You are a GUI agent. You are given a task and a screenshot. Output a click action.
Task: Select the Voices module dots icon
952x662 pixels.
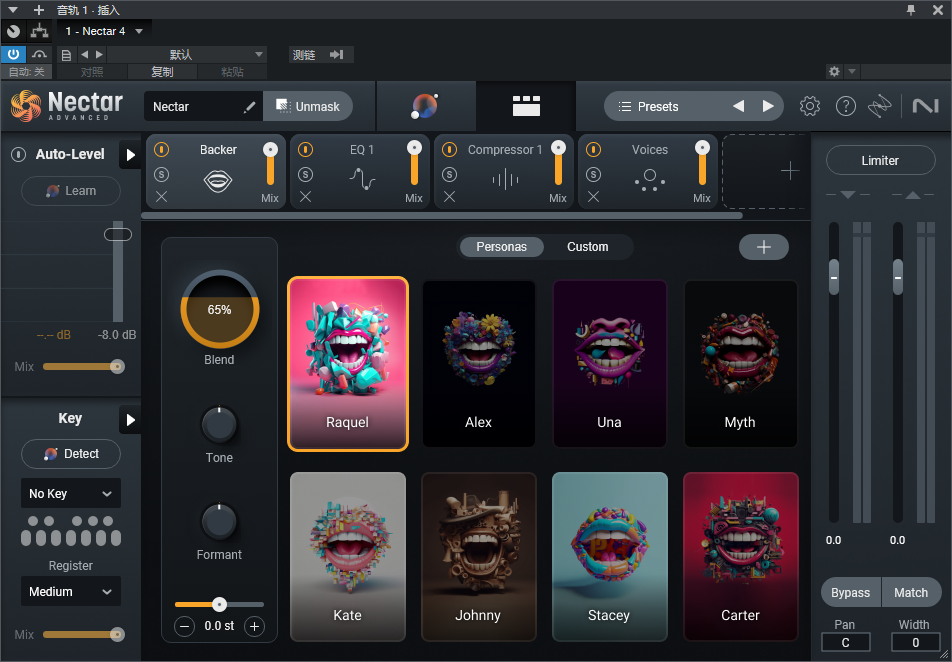point(650,180)
